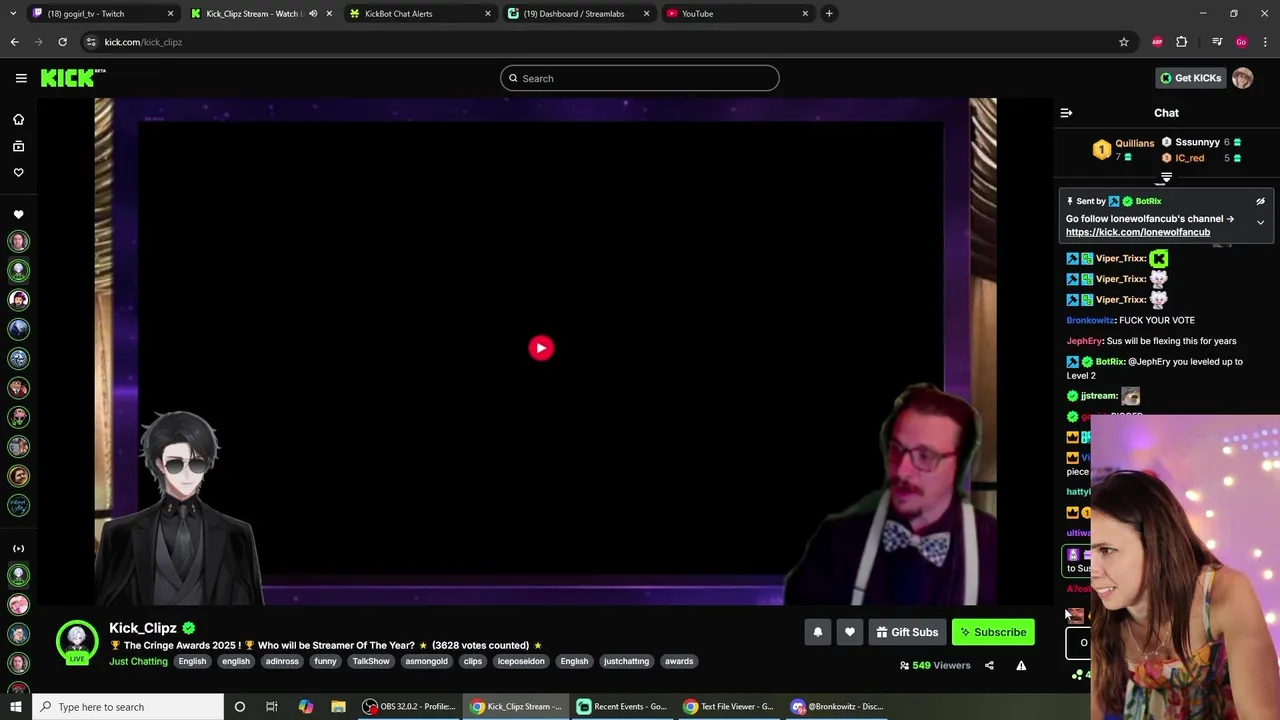The image size is (1280, 720).
Task: Open Bronkowitz Discord from taskbar
Action: (x=836, y=707)
